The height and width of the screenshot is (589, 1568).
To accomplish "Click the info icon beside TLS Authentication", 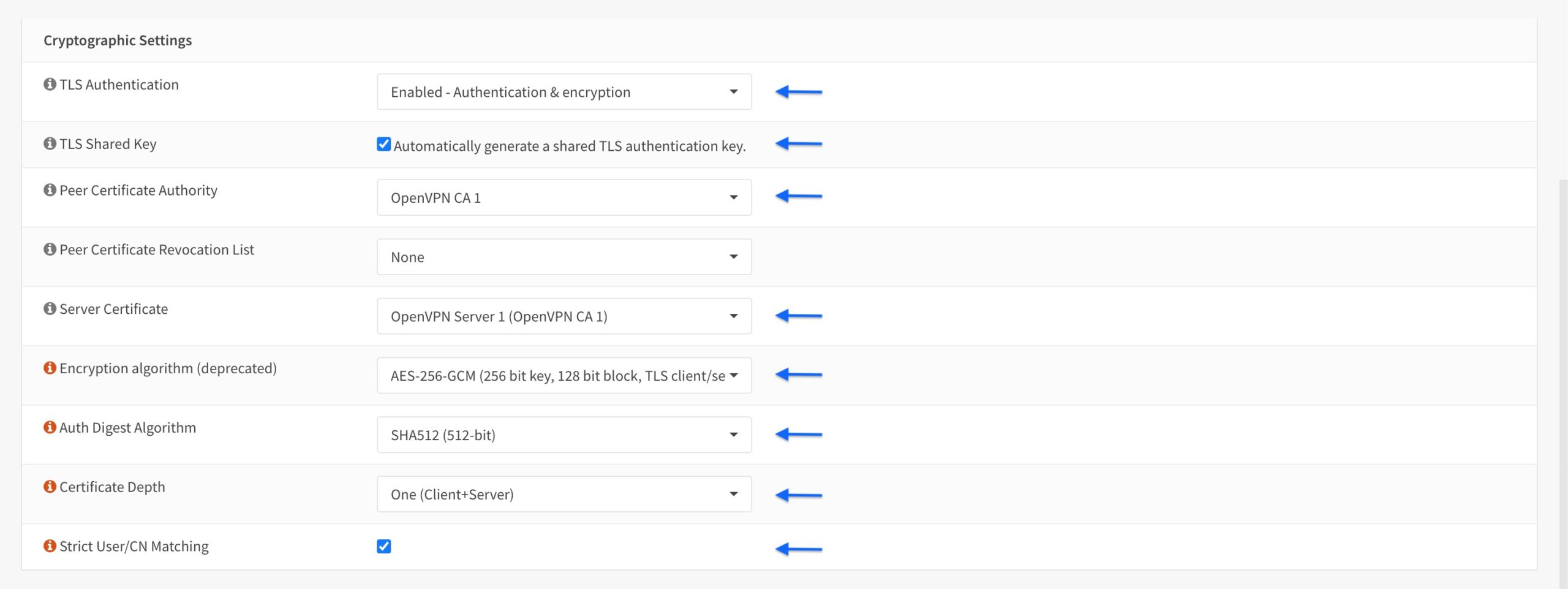I will coord(48,85).
